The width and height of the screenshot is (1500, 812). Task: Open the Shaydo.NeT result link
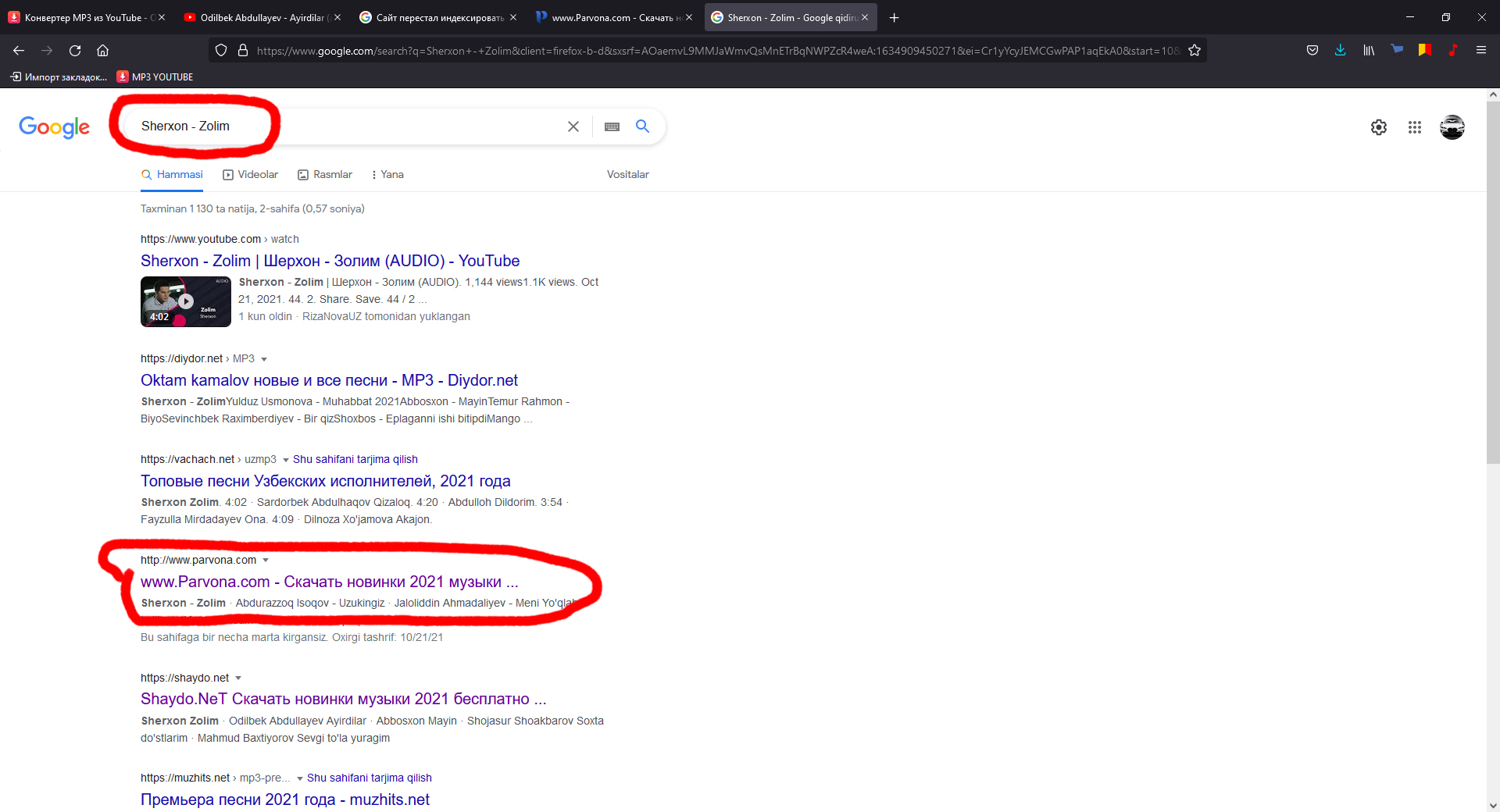coord(344,699)
